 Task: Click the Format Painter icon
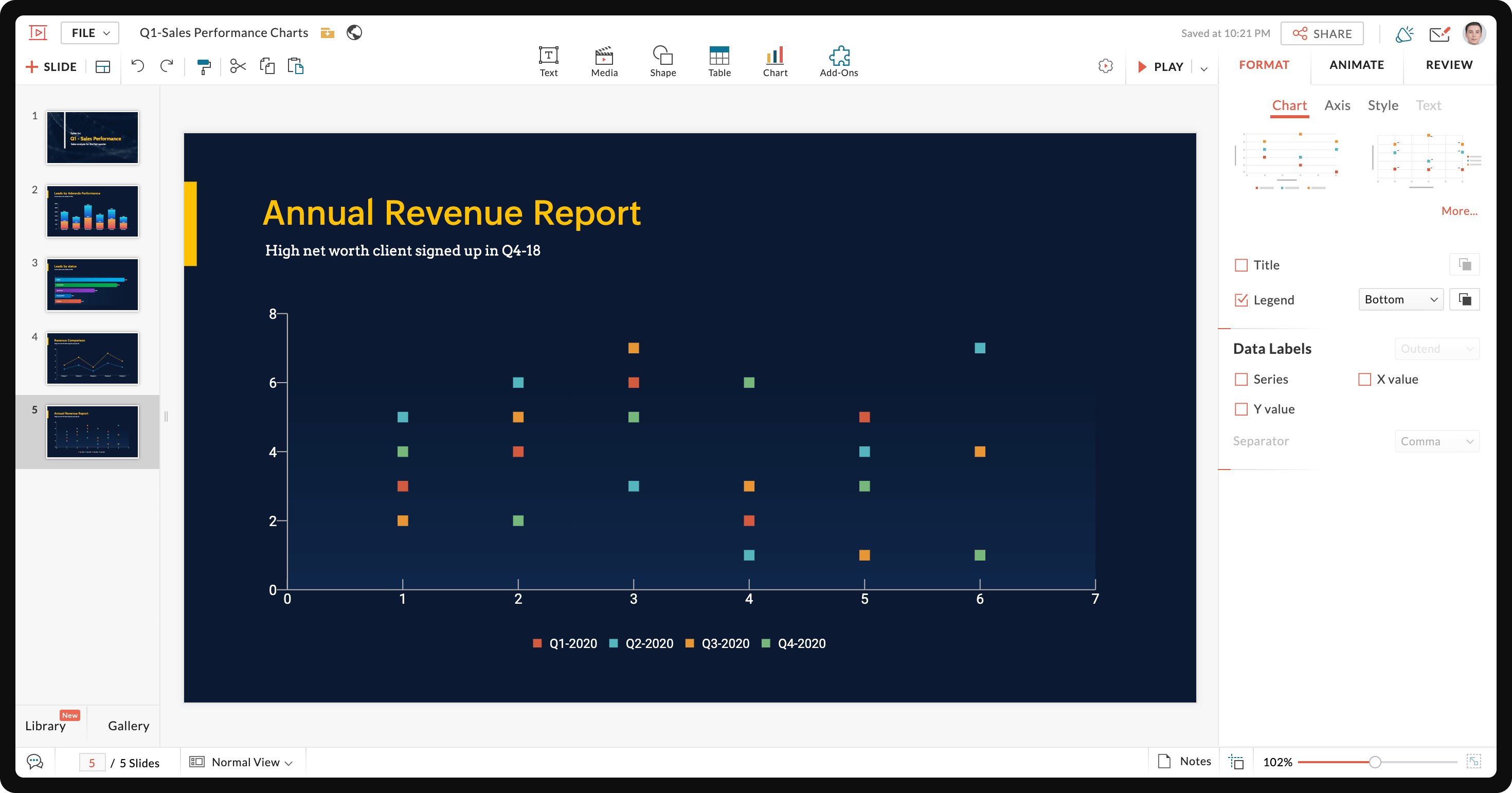[204, 66]
